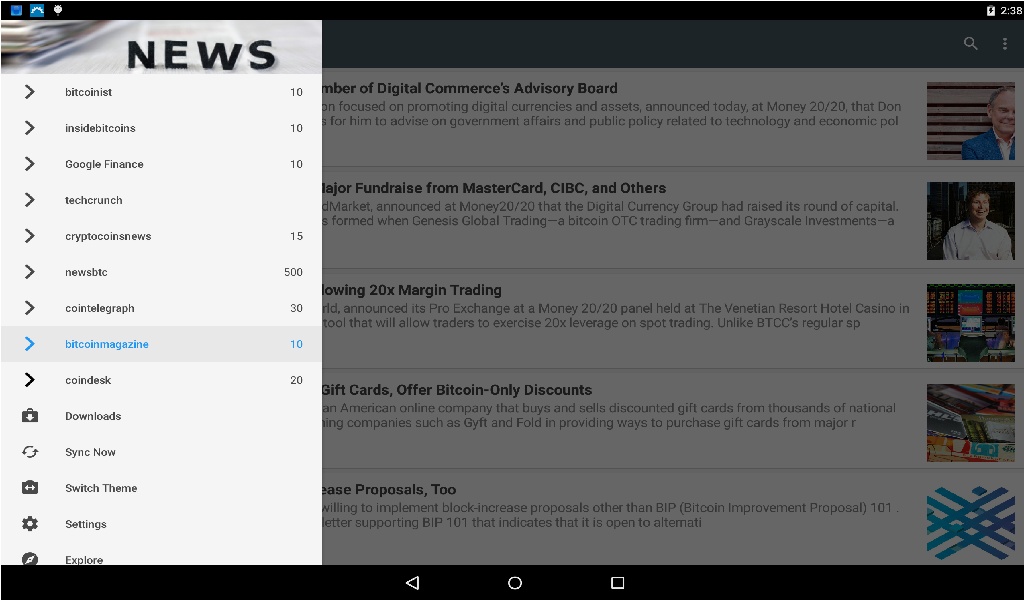Open the insidebitcoins feed
The height and width of the screenshot is (600, 1024).
(161, 128)
